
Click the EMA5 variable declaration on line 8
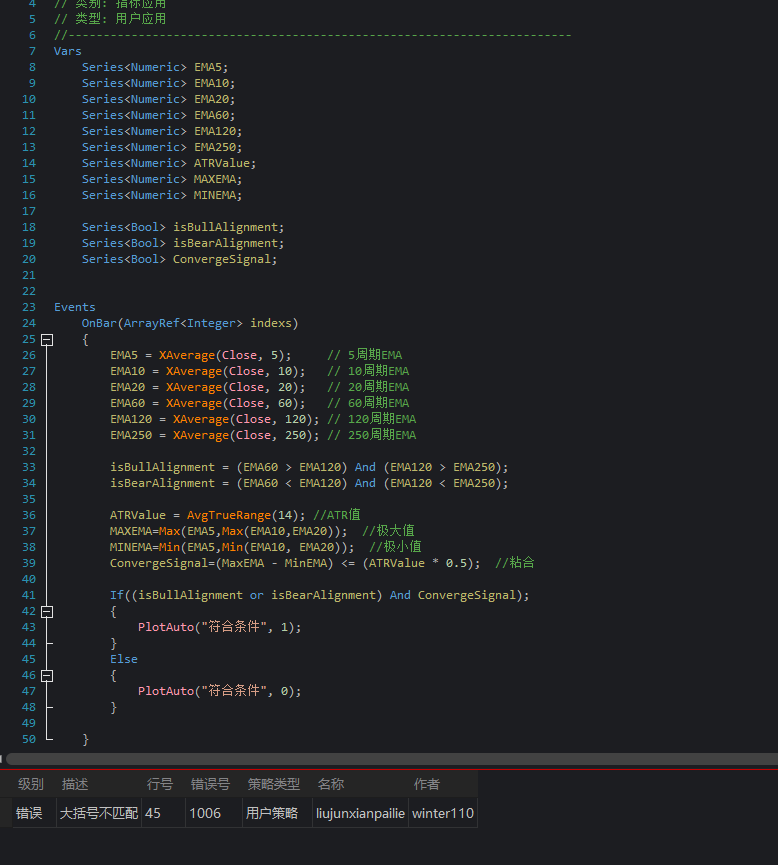click(208, 67)
